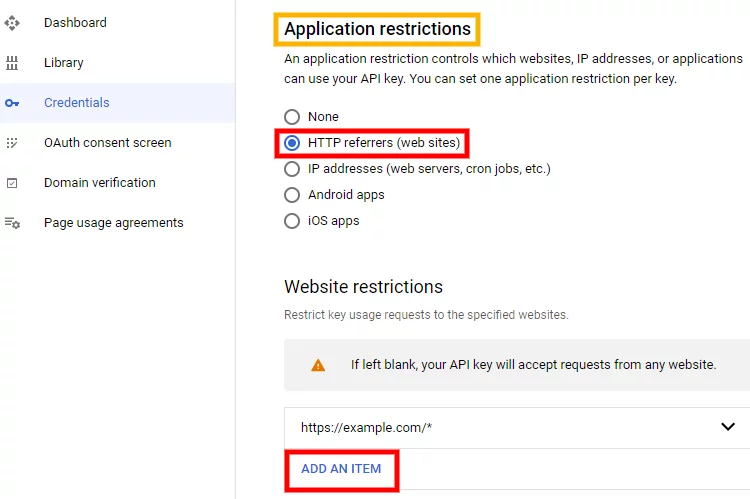Image resolution: width=750 pixels, height=499 pixels.
Task: Go to OAuth consent screen page
Action: coord(108,143)
